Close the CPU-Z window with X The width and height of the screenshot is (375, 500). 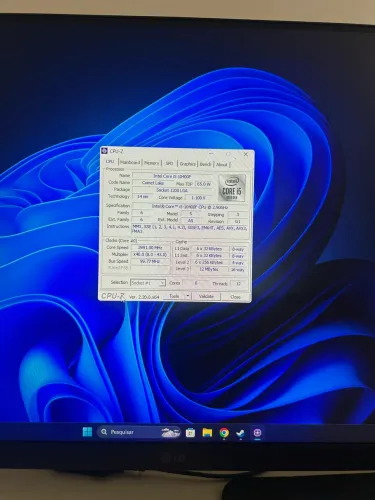246,154
